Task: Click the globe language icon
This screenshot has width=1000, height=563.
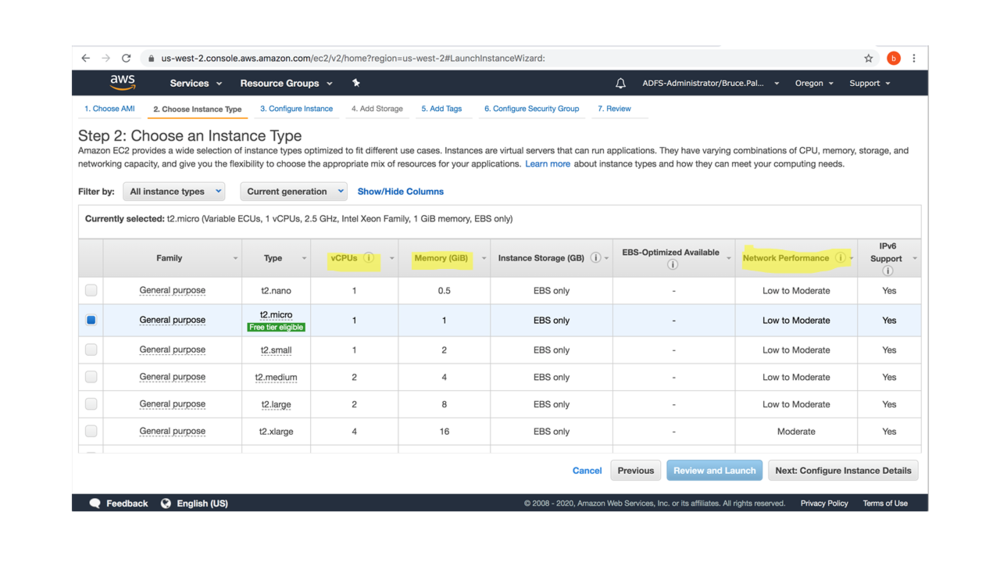Action: (x=165, y=503)
